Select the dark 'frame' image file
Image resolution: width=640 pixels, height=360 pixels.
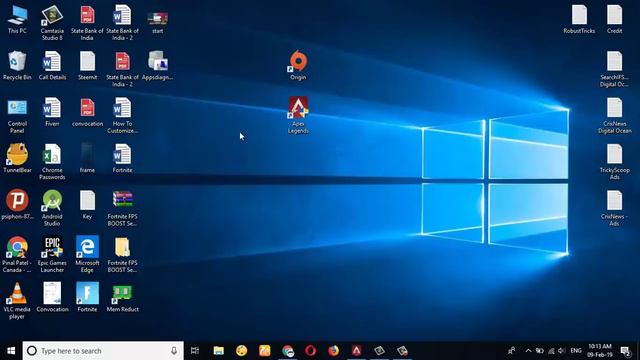(87, 158)
